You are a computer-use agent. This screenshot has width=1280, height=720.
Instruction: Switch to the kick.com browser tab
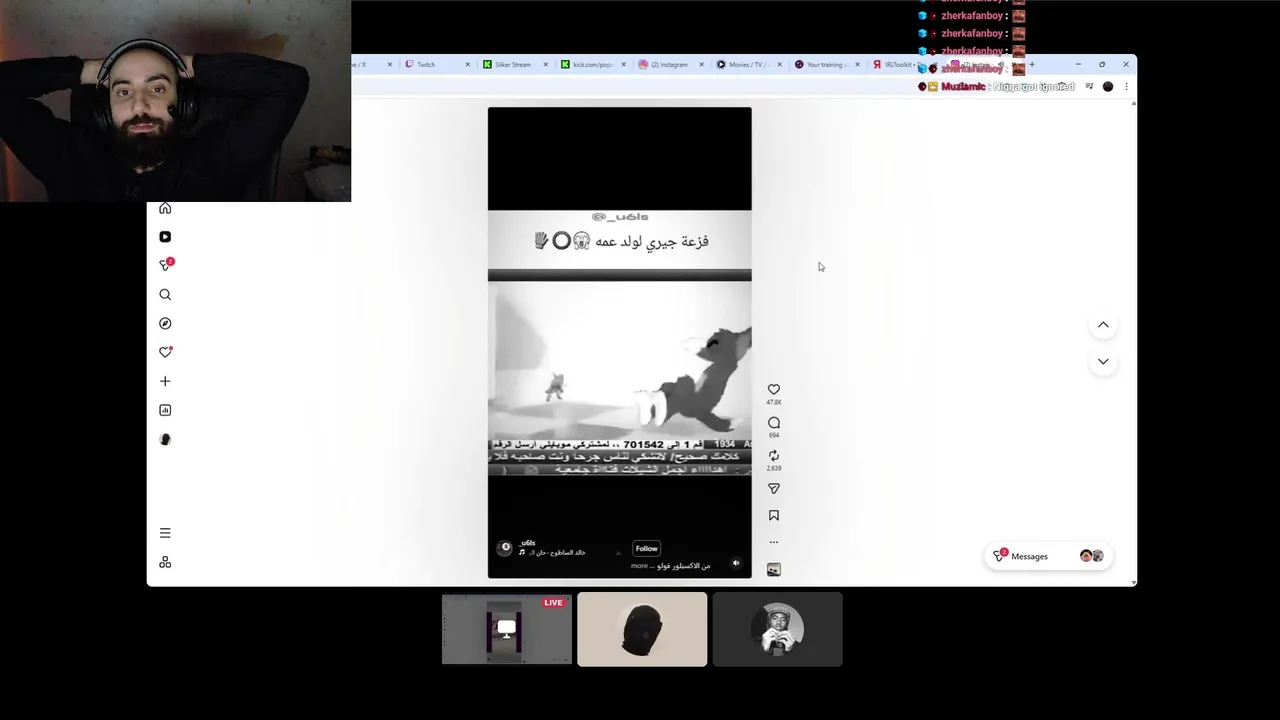click(x=592, y=64)
